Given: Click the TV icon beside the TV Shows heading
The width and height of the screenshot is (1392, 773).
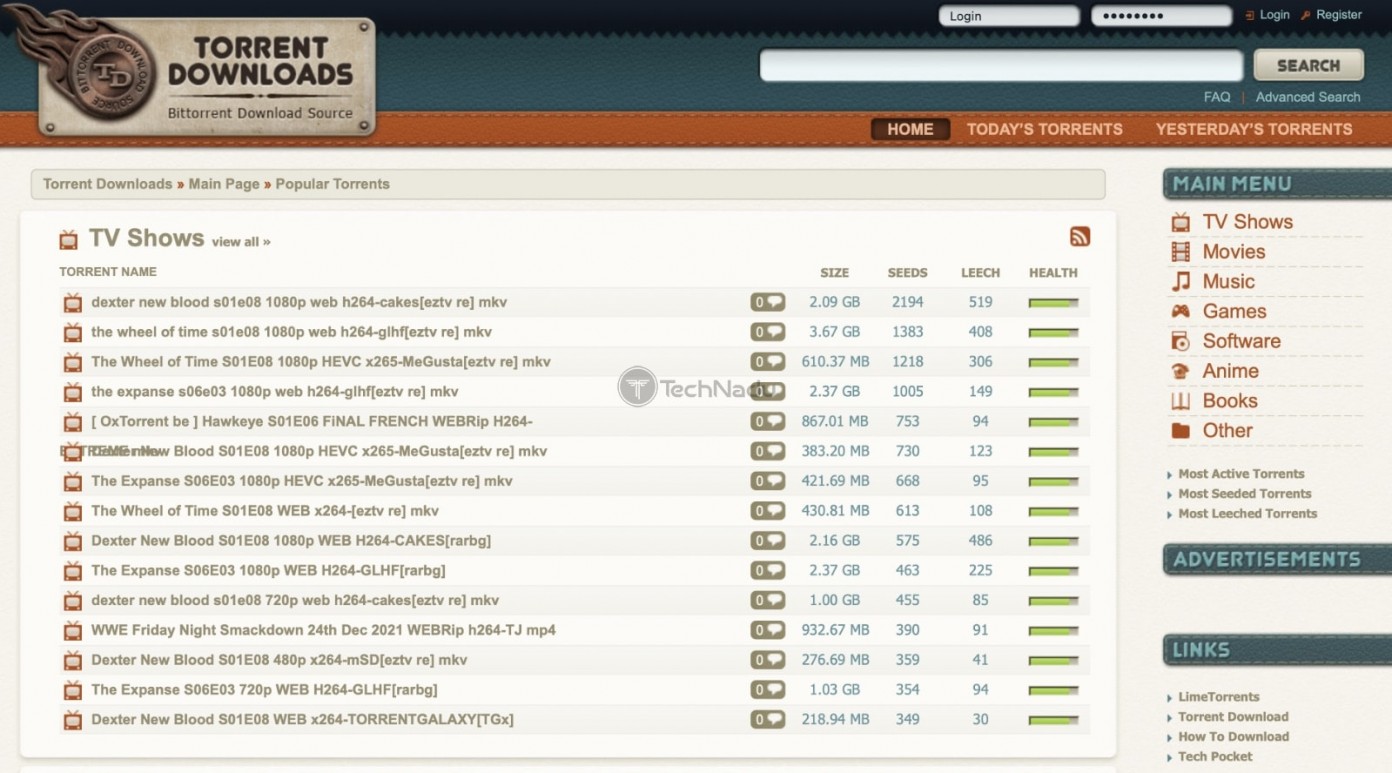Looking at the screenshot, I should [68, 239].
